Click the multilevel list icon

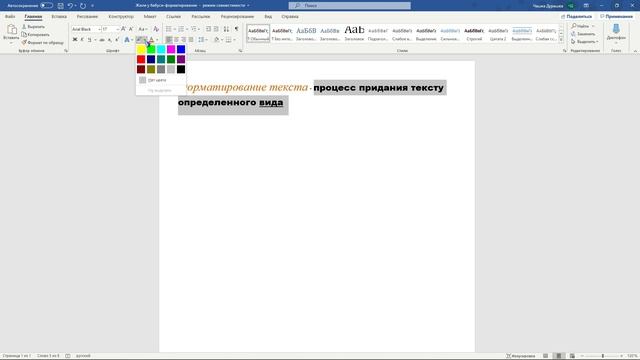pos(193,29)
